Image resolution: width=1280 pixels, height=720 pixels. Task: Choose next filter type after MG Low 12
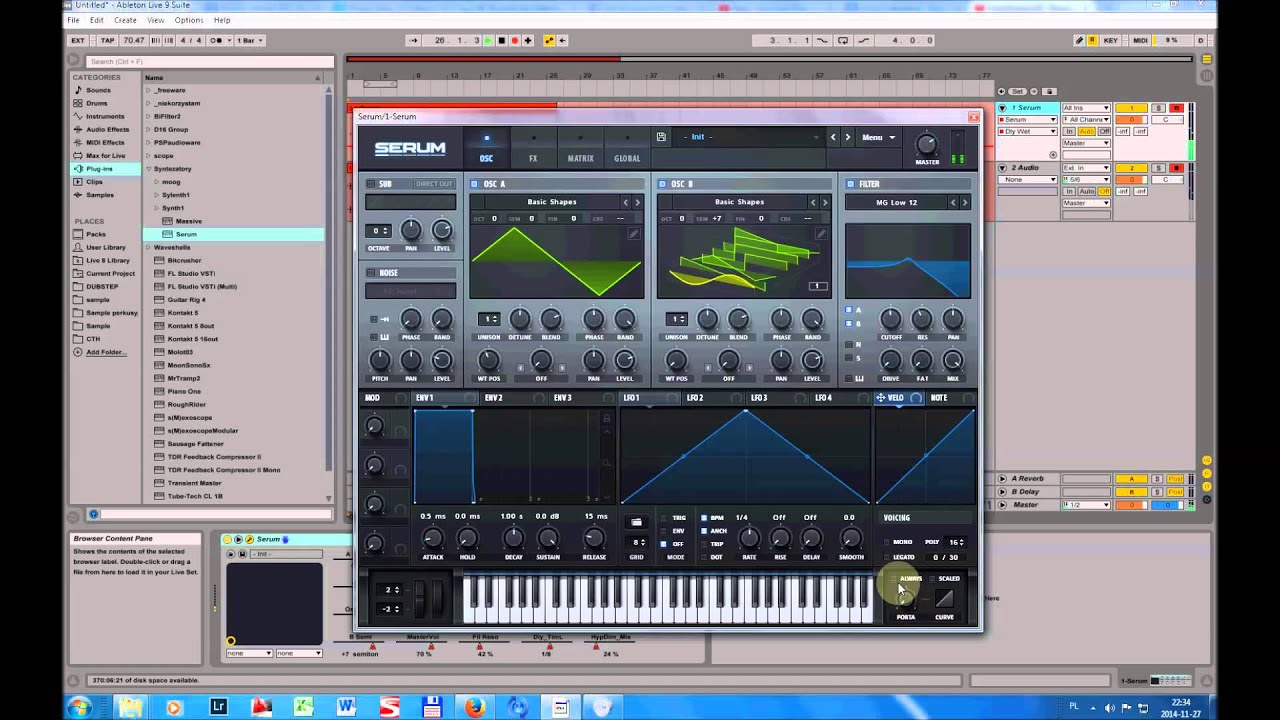click(965, 202)
